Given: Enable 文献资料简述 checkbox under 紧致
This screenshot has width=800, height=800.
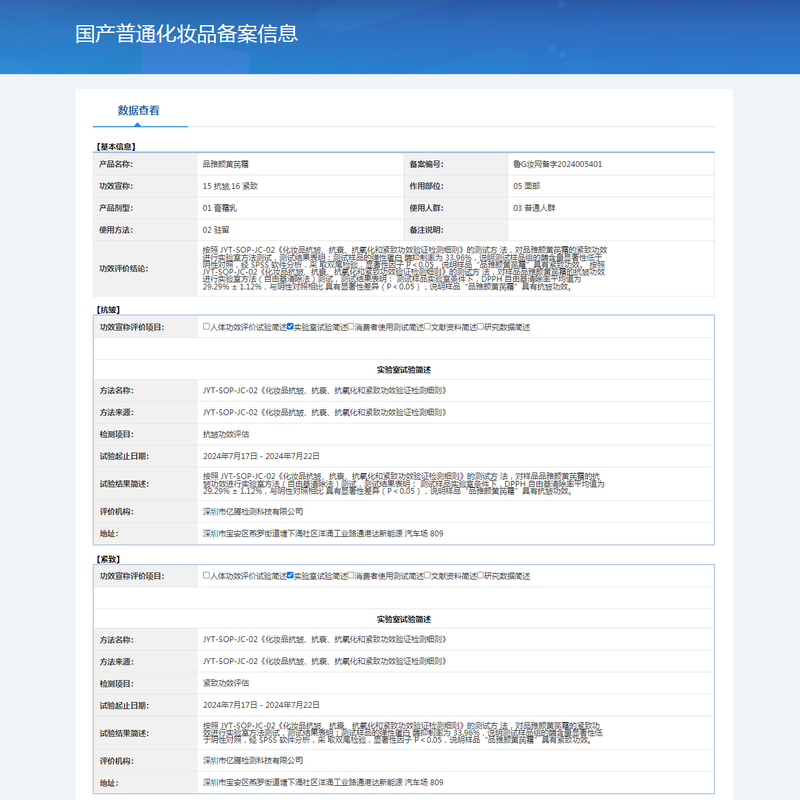Looking at the screenshot, I should click(x=427, y=576).
